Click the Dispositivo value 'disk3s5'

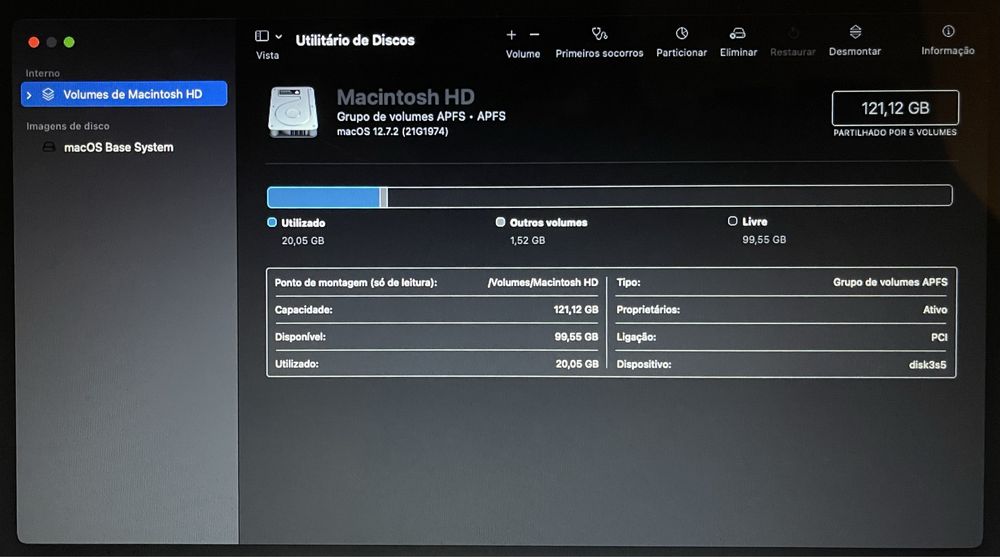[x=927, y=365]
